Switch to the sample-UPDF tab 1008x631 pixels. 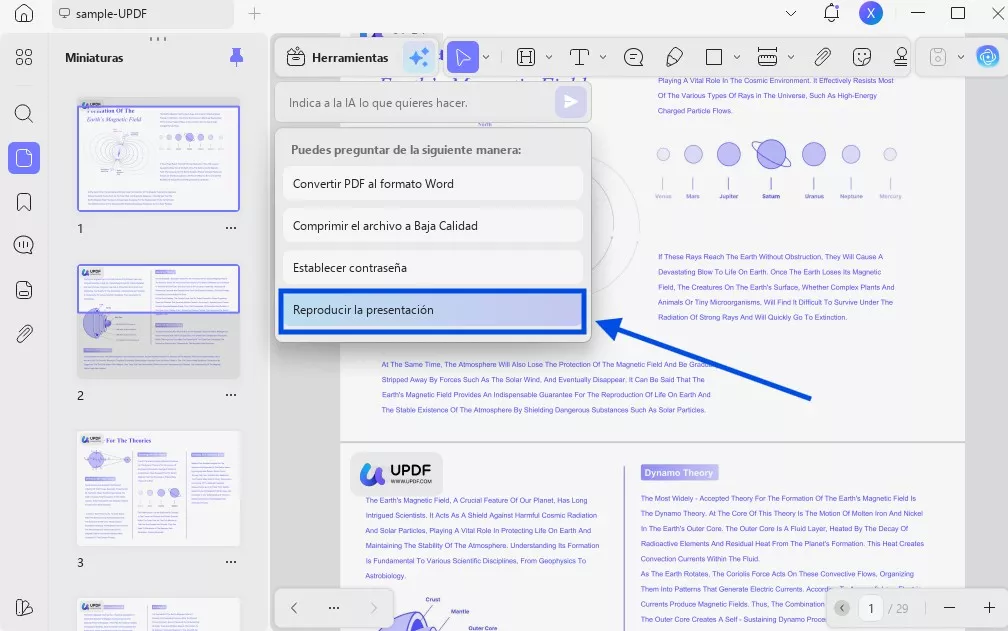pyautogui.click(x=143, y=13)
